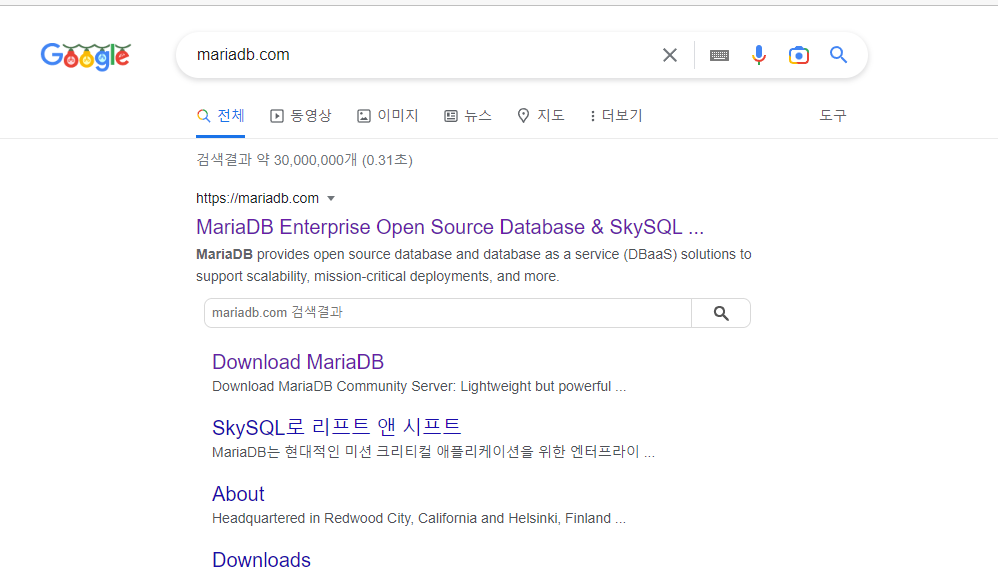Switch to the 지도 maps tab
Viewport: 998px width, 569px height.
(540, 116)
